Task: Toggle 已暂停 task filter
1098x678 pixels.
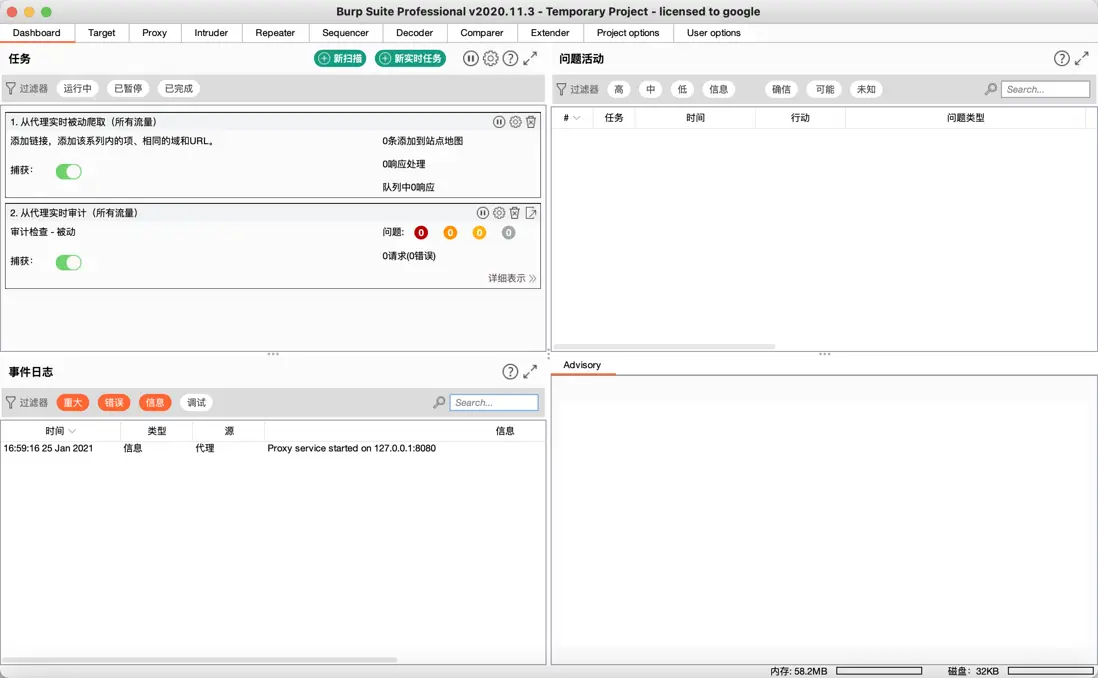Action: (x=128, y=88)
